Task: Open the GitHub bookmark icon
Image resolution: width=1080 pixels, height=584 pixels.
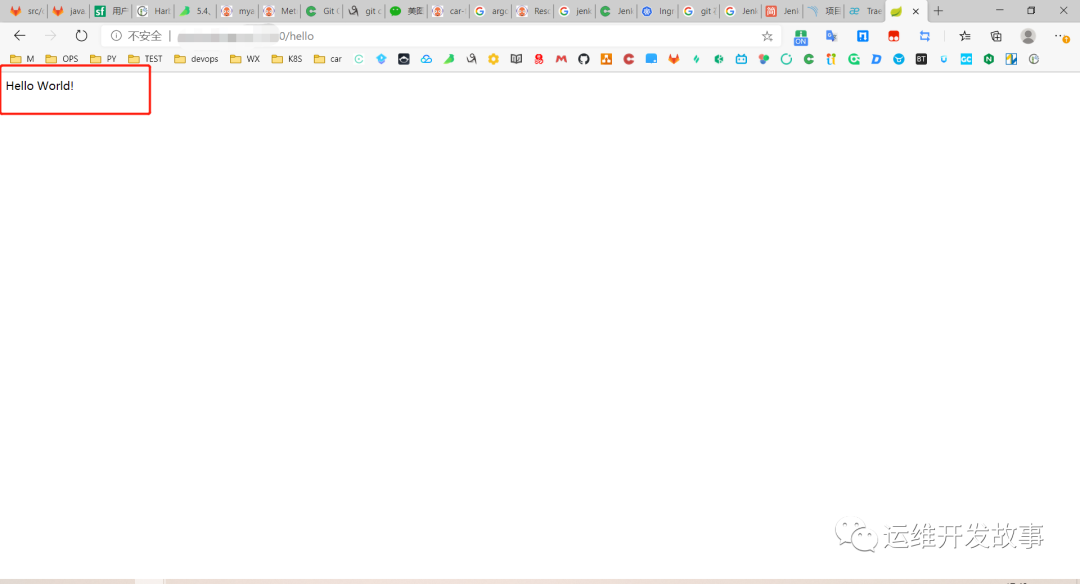Action: coord(584,59)
